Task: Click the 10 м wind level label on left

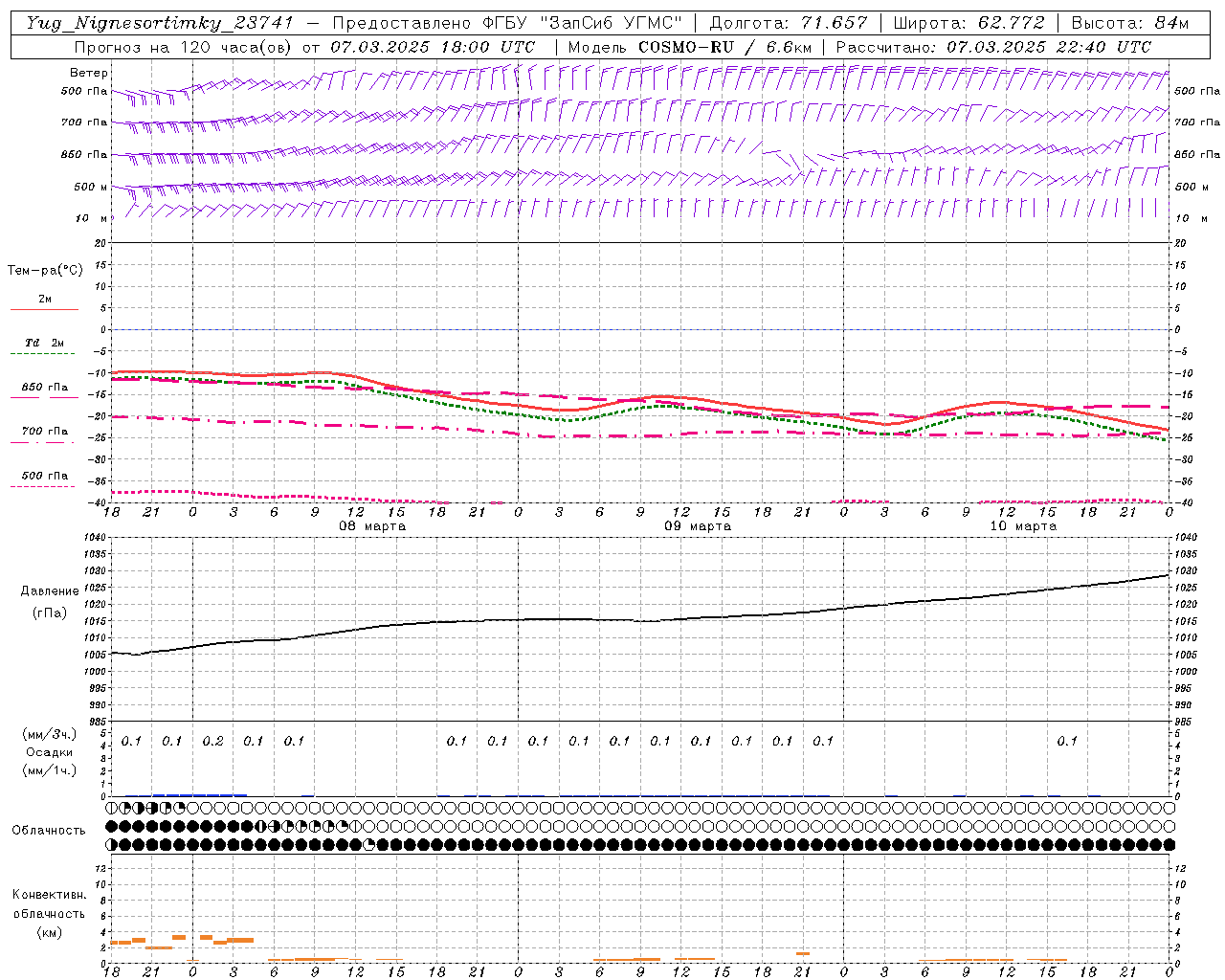Action: (x=92, y=218)
